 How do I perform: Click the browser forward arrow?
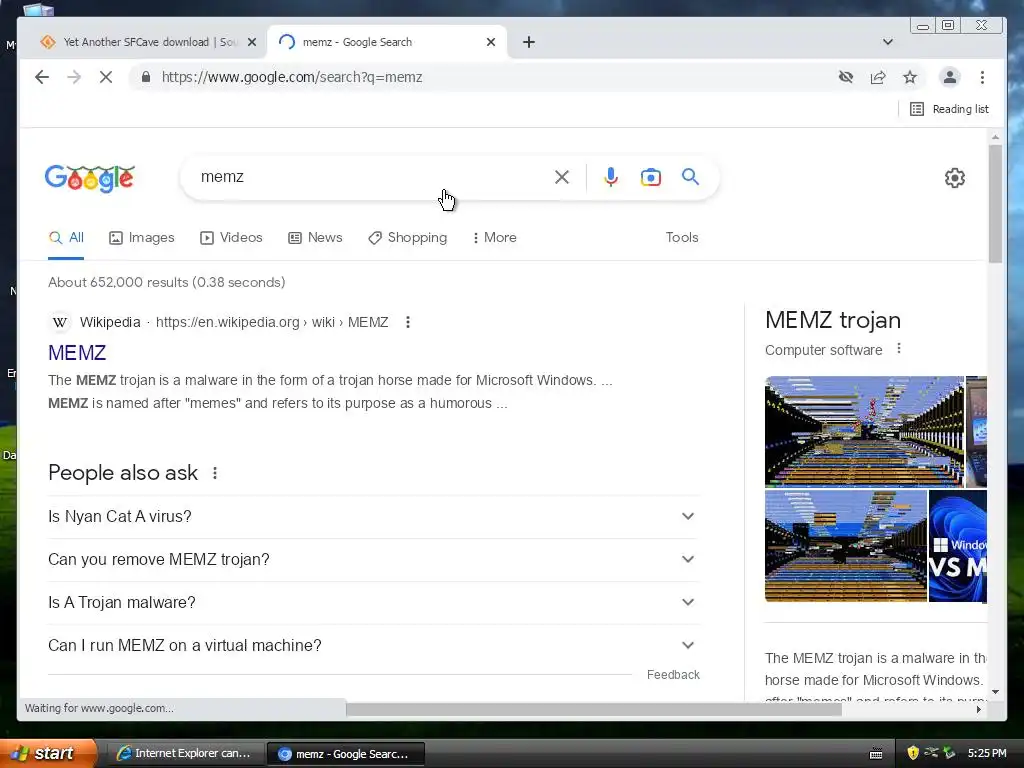(74, 77)
